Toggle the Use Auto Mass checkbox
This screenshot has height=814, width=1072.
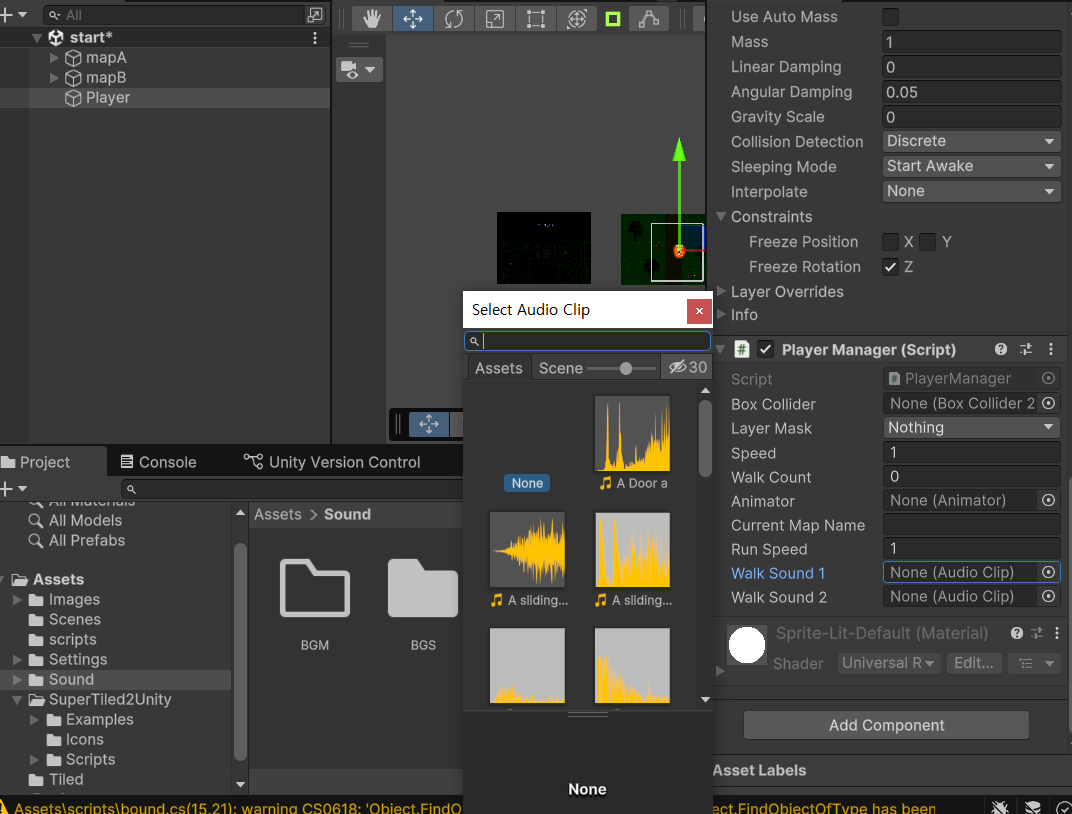coord(890,17)
